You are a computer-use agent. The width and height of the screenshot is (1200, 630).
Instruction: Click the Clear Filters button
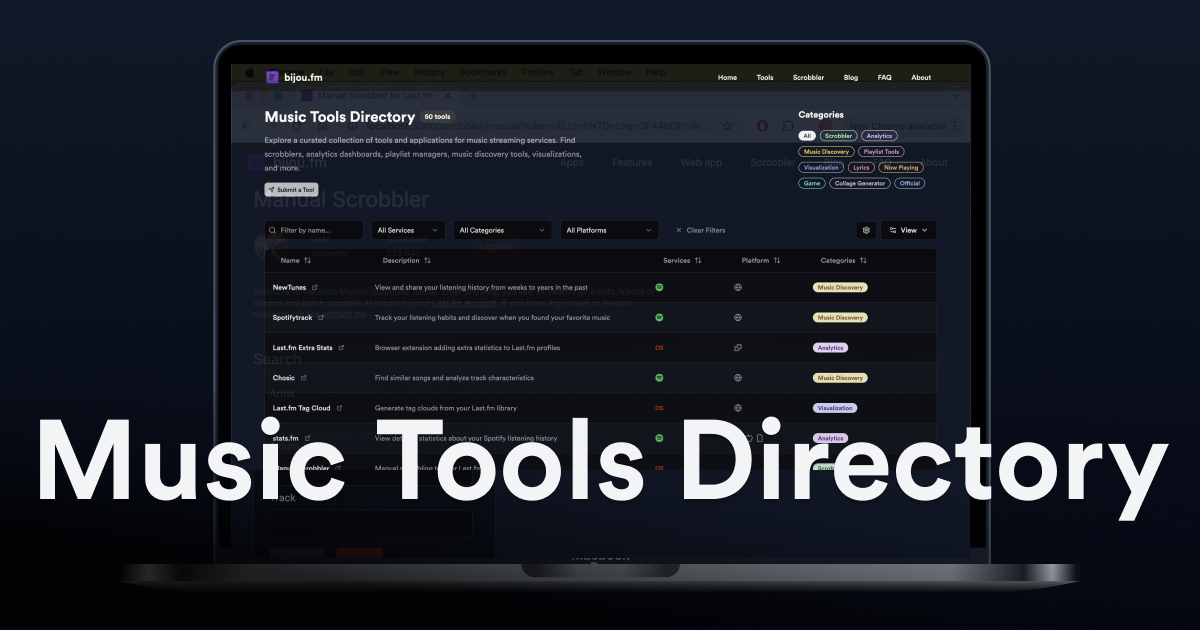[x=700, y=230]
